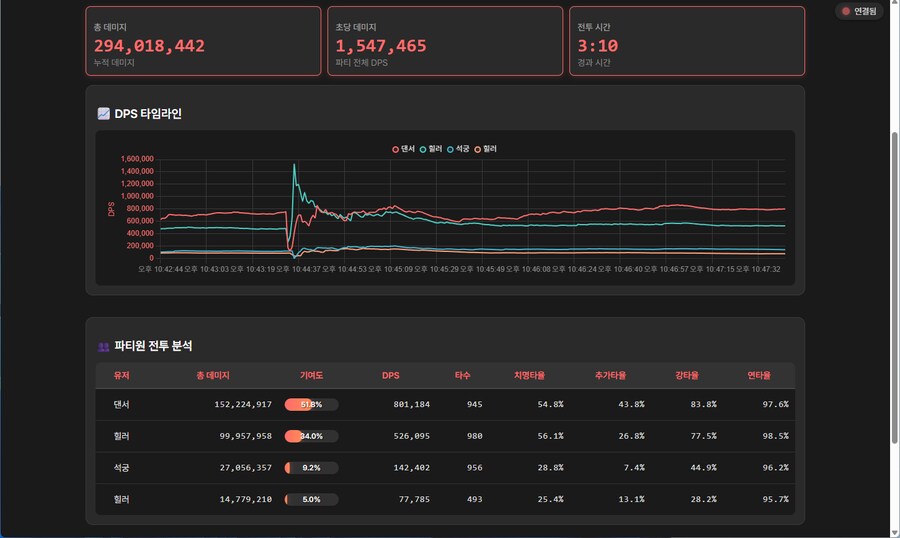Click the 294,018,442 total damage card
900x538 pixels.
203,42
